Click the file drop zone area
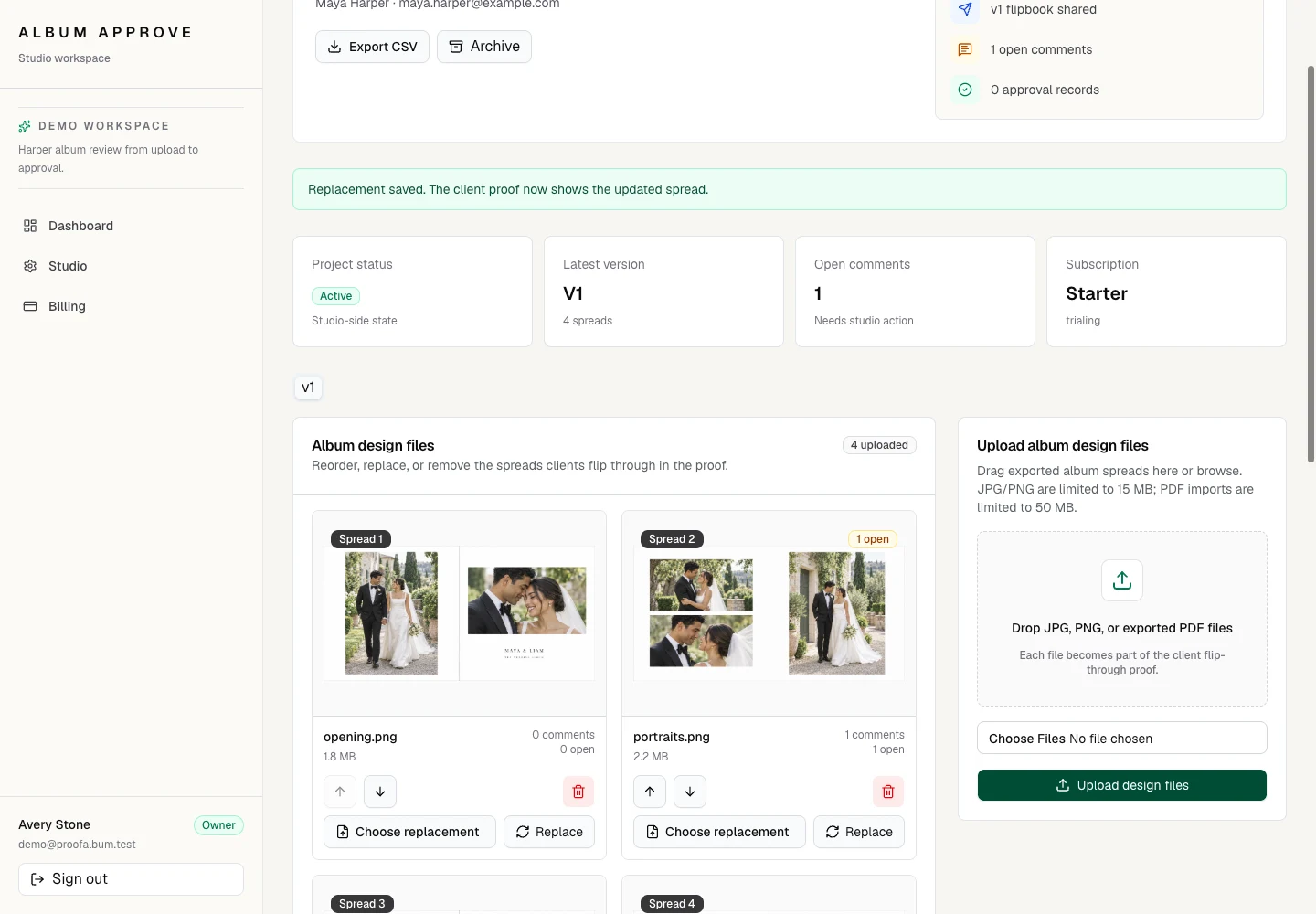Image resolution: width=1316 pixels, height=914 pixels. tap(1122, 619)
